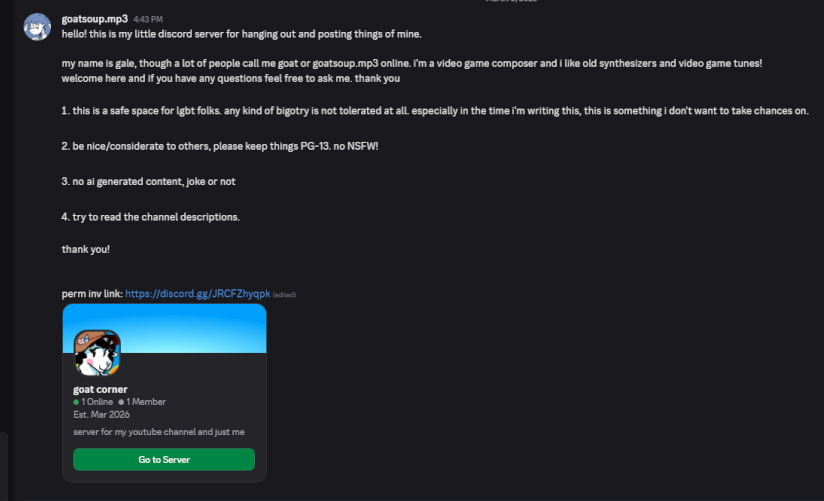The image size is (824, 501).
Task: Click the 4:43 PM message timestamp
Action: point(148,19)
